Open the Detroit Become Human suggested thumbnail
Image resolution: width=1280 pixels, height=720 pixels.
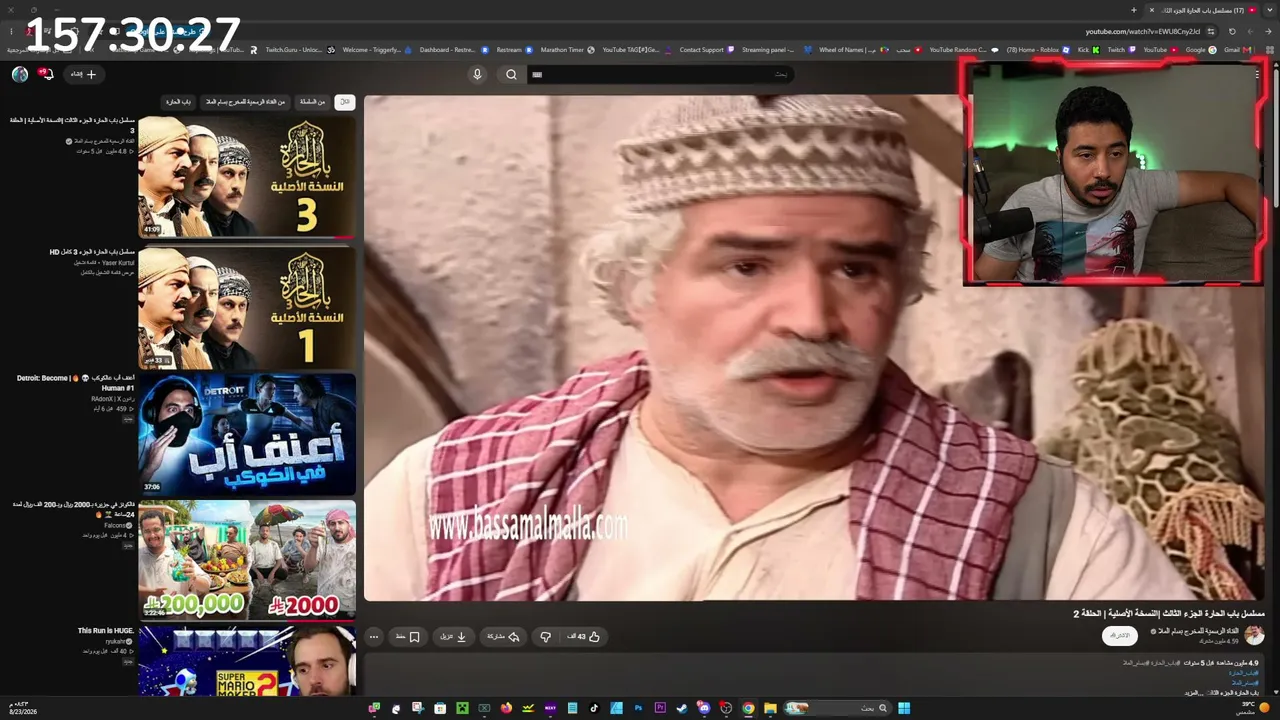[x=247, y=434]
